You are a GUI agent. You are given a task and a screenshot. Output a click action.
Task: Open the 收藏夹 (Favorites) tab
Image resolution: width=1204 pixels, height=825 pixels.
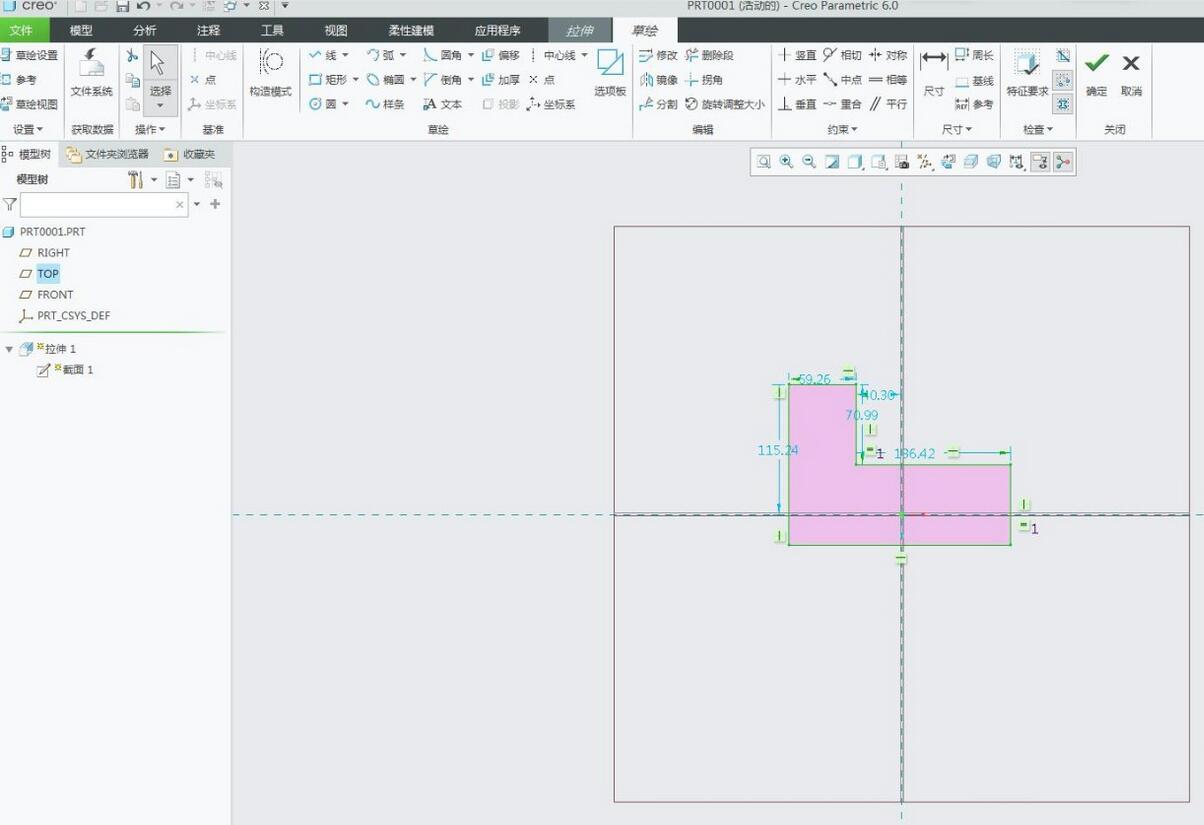pos(189,154)
